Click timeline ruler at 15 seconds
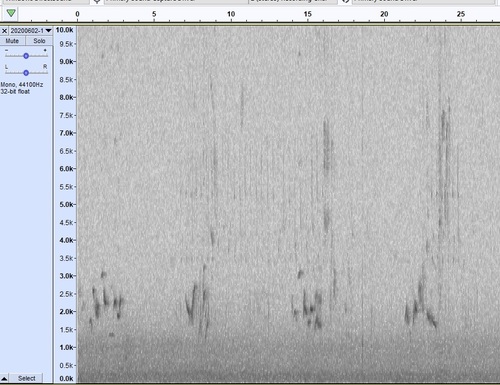 tap(308, 14)
